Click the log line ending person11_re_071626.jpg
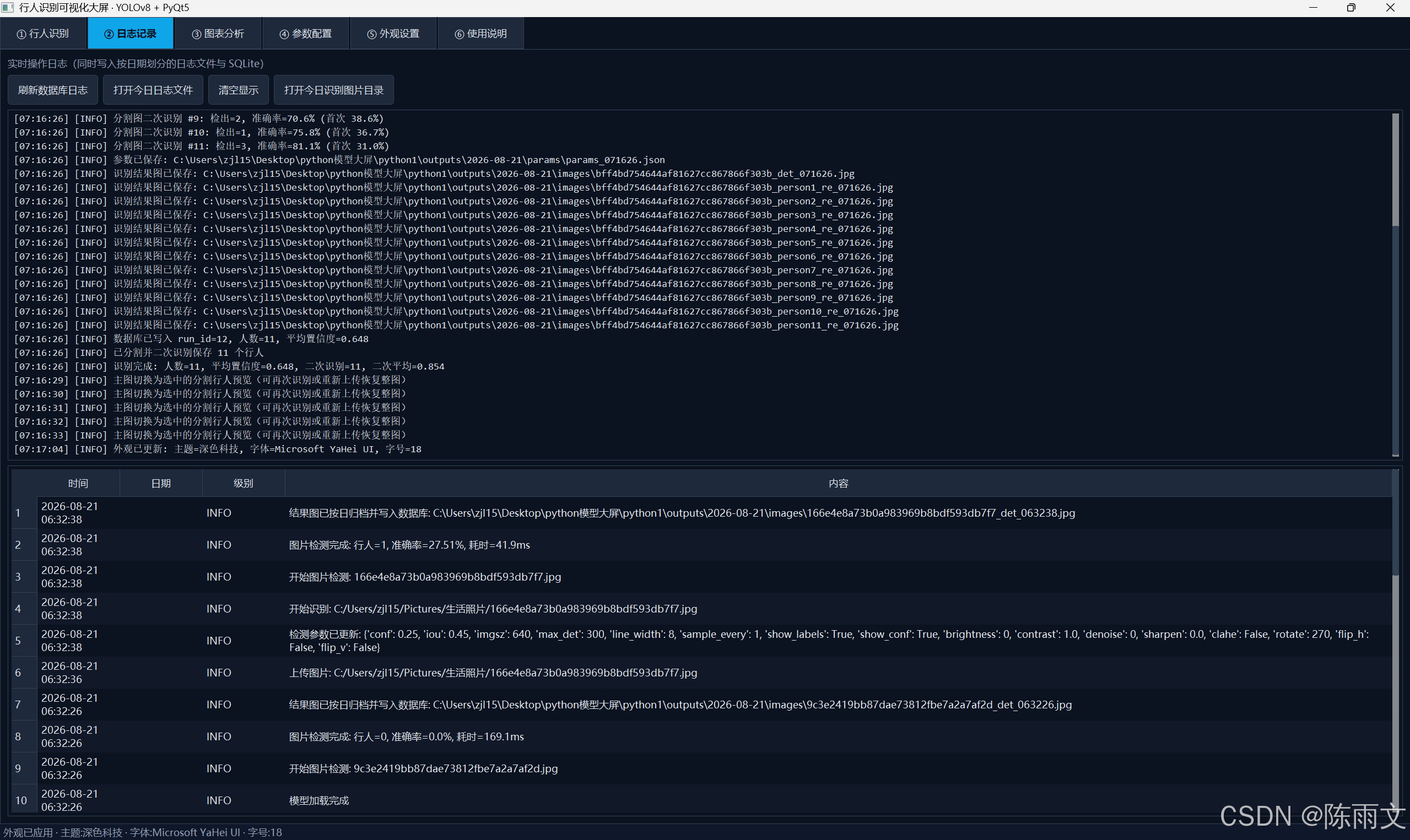Viewport: 1410px width, 840px height. (456, 325)
